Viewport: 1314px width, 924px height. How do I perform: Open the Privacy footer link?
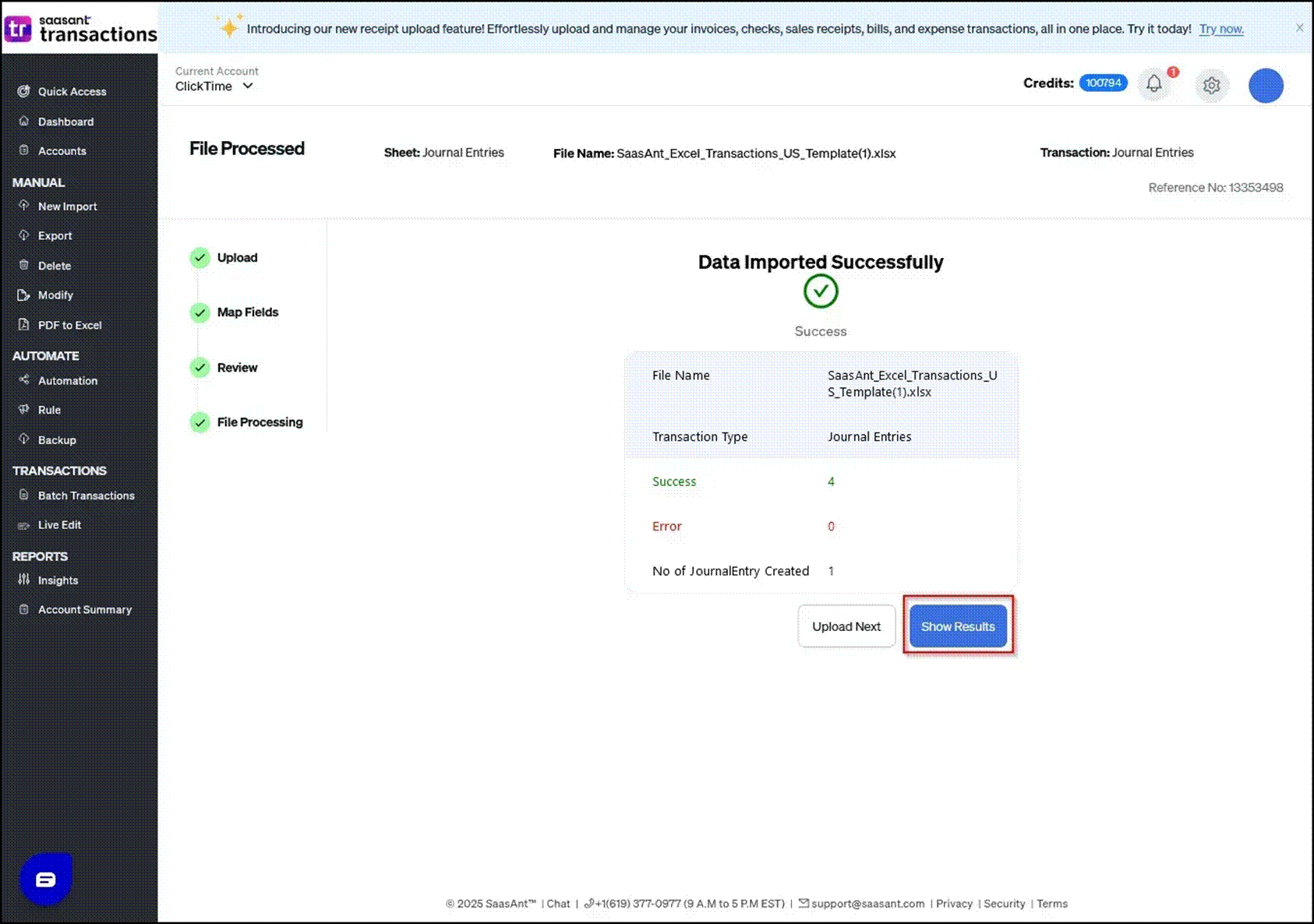click(954, 904)
